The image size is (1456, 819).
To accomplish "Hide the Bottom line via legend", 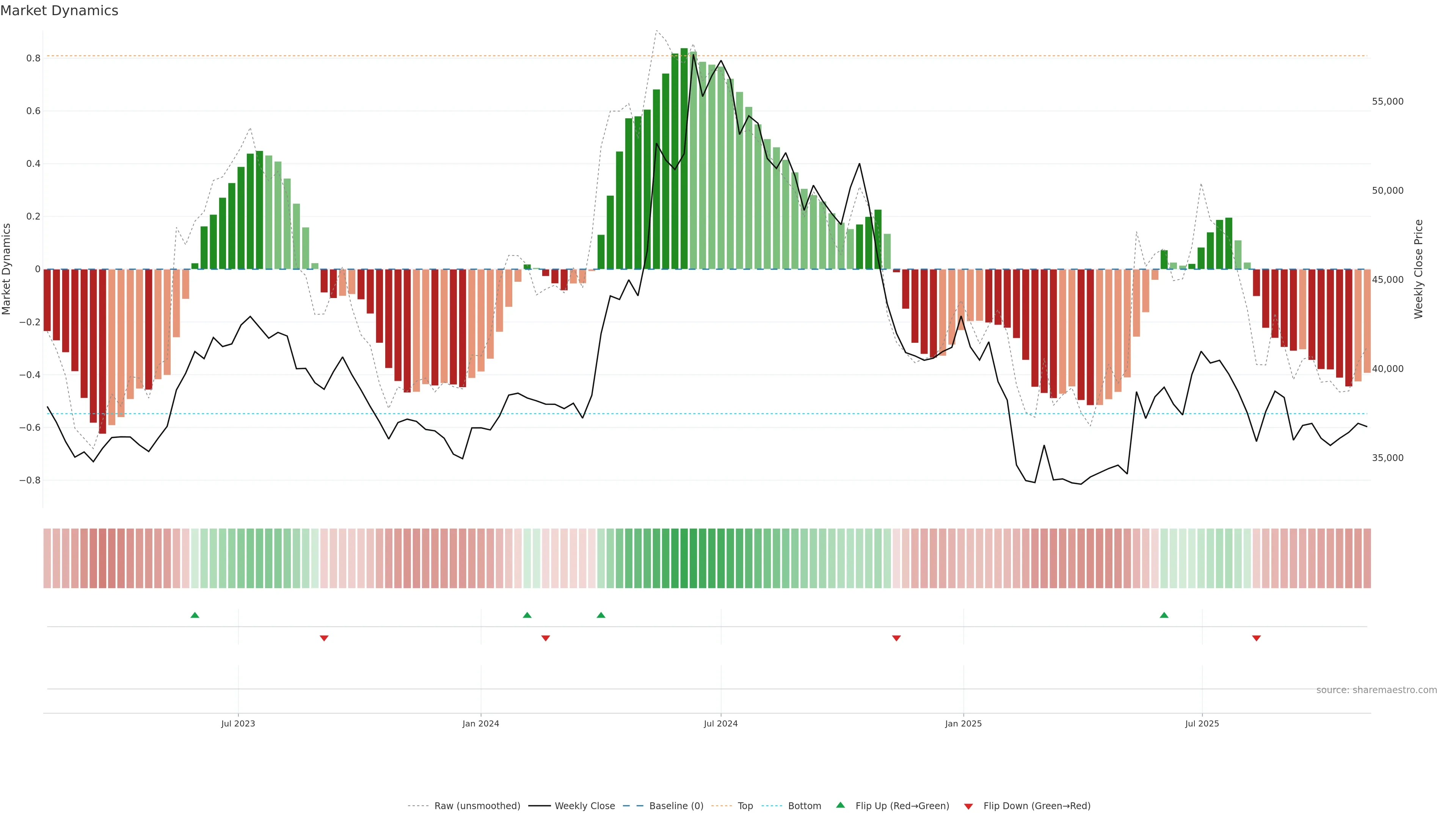I will (x=804, y=806).
